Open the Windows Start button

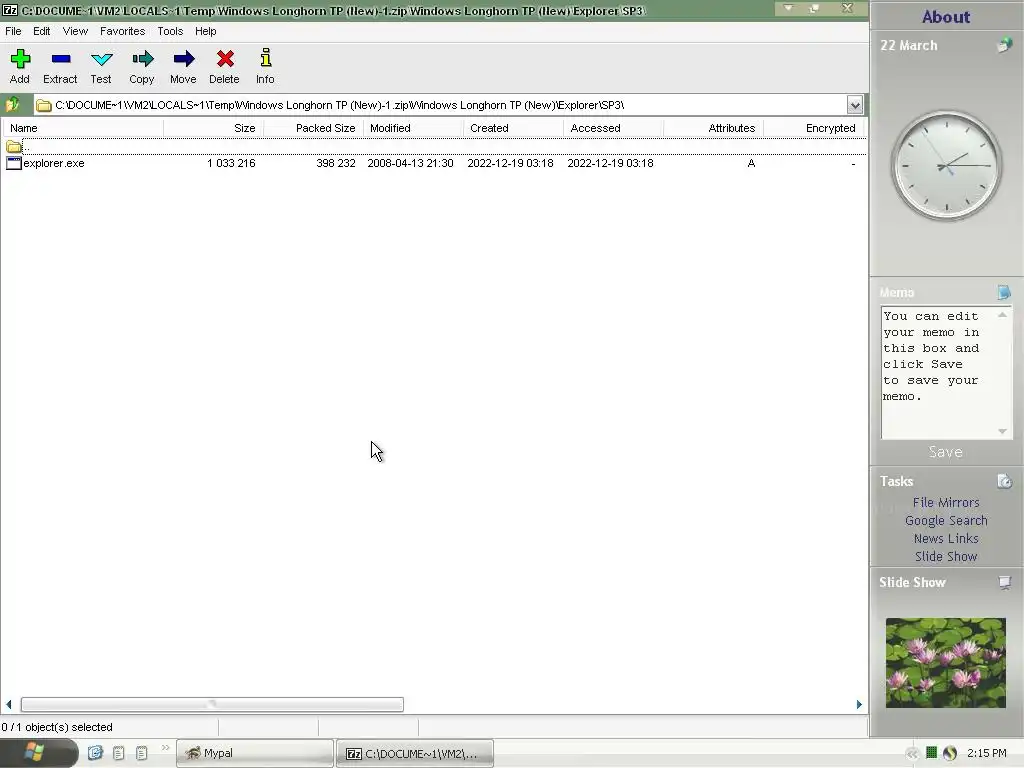[x=38, y=753]
